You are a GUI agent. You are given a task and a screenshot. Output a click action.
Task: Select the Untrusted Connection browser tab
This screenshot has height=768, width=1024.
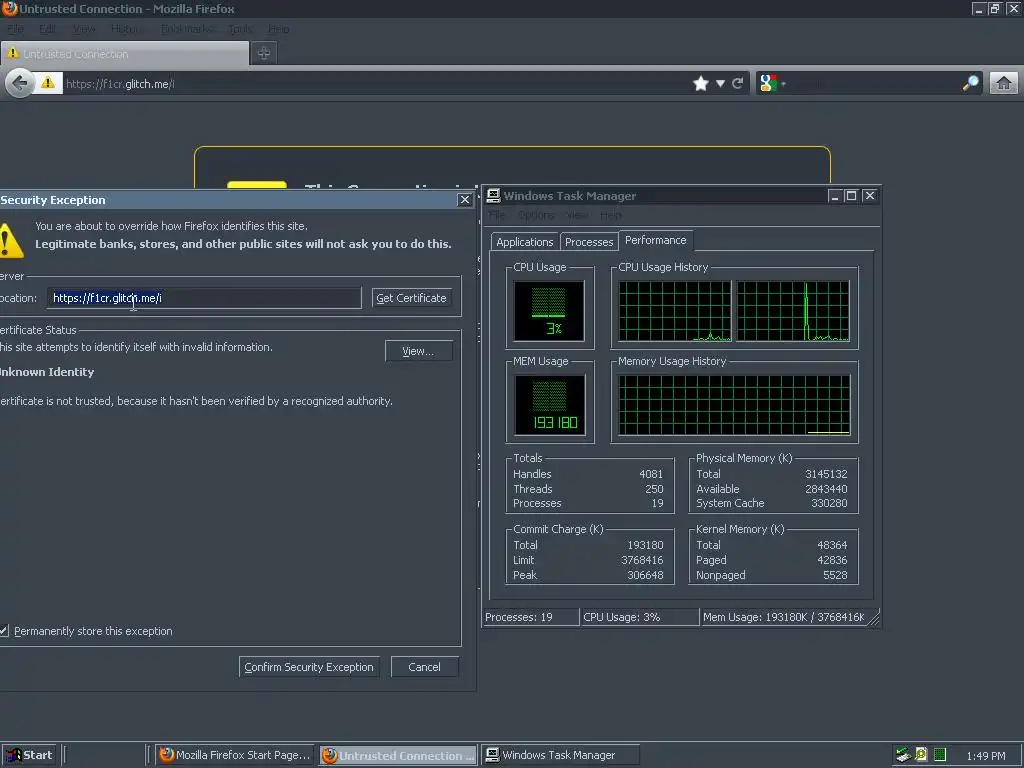click(x=125, y=54)
